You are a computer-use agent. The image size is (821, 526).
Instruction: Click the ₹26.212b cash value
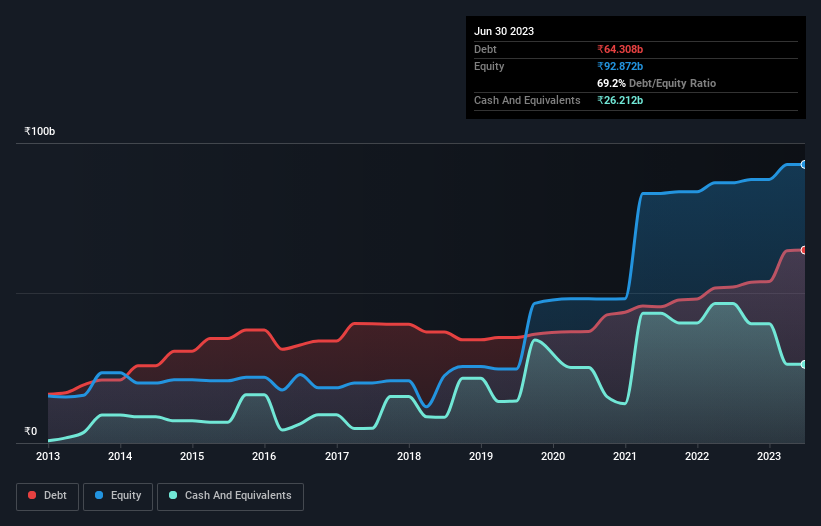tap(620, 100)
